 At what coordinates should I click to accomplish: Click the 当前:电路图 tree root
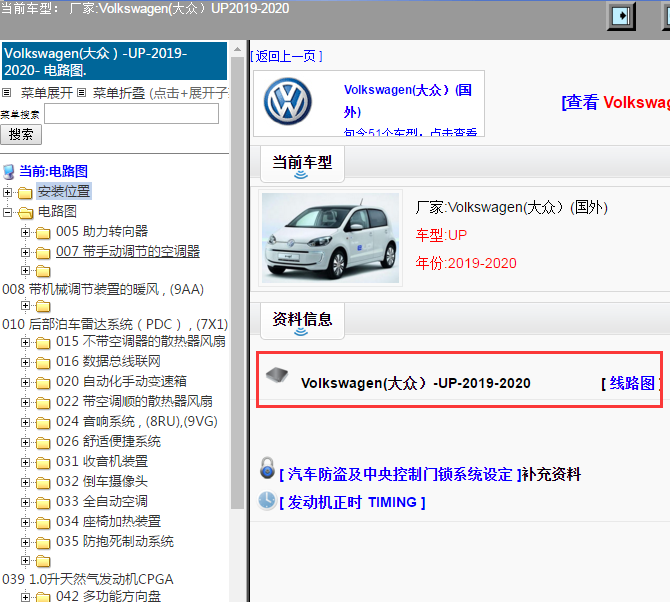[53, 171]
